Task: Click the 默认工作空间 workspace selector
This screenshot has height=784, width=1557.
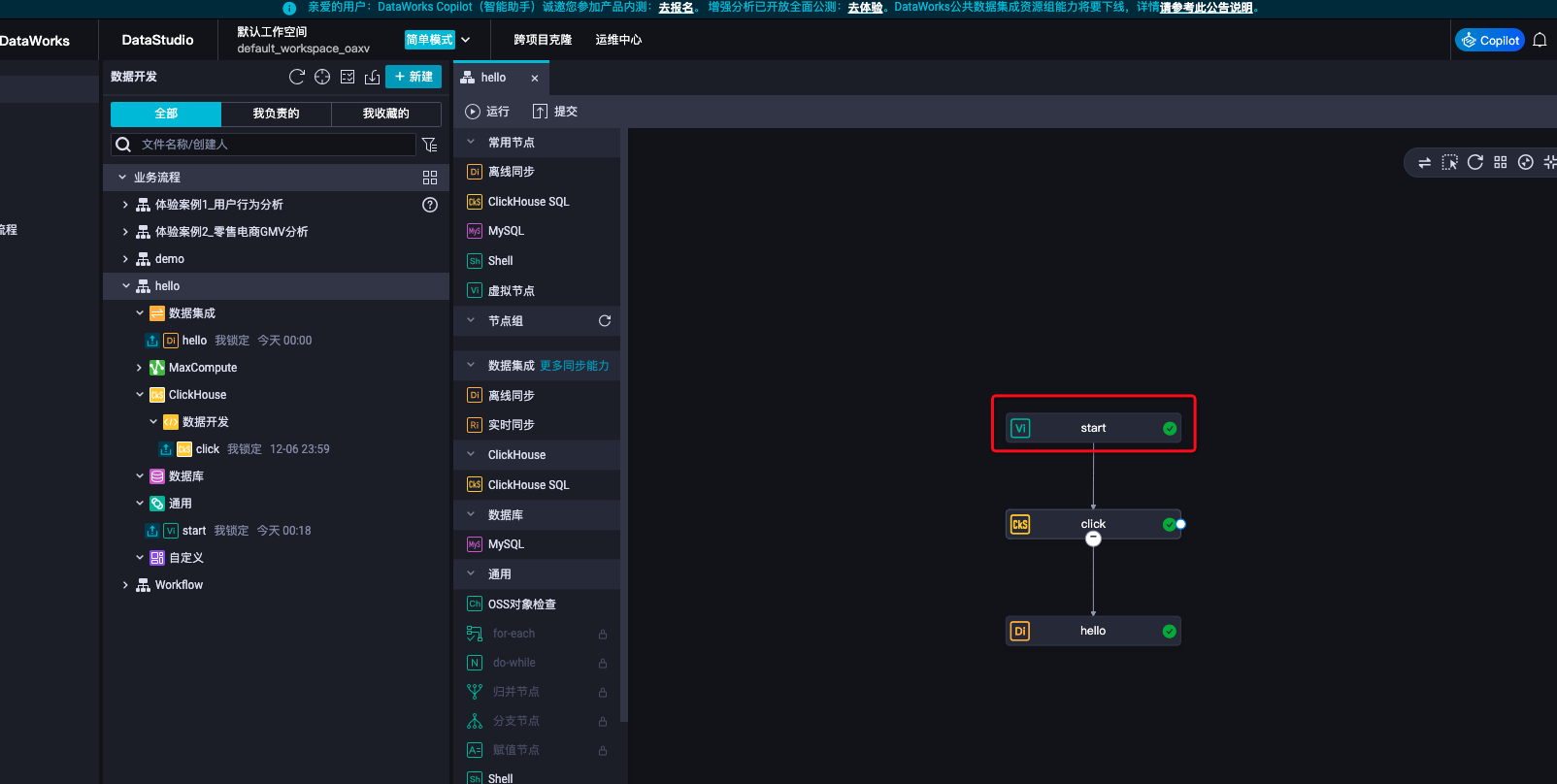Action: click(x=303, y=40)
